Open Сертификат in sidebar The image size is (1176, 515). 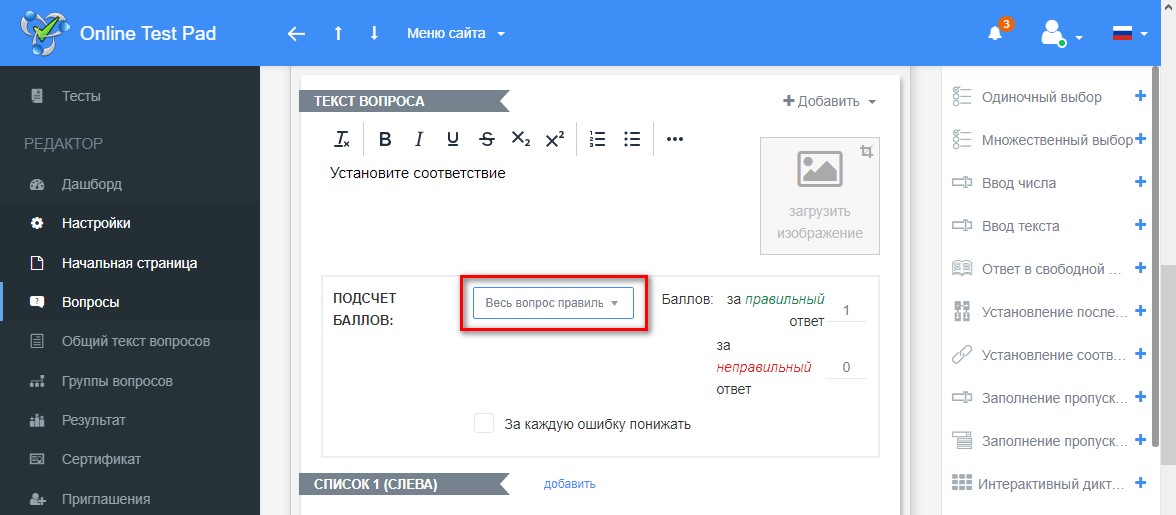101,459
